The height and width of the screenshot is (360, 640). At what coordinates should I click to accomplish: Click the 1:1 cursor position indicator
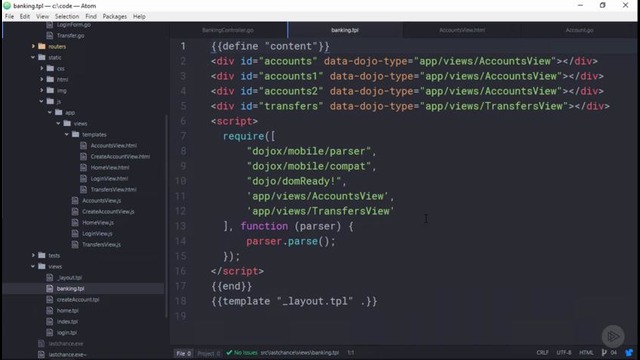[x=351, y=353]
